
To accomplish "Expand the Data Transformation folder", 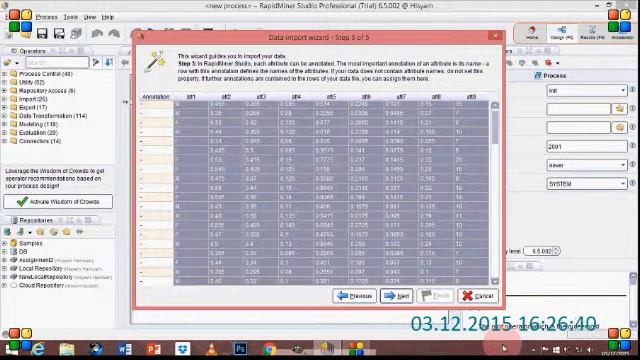I will (x=4, y=116).
